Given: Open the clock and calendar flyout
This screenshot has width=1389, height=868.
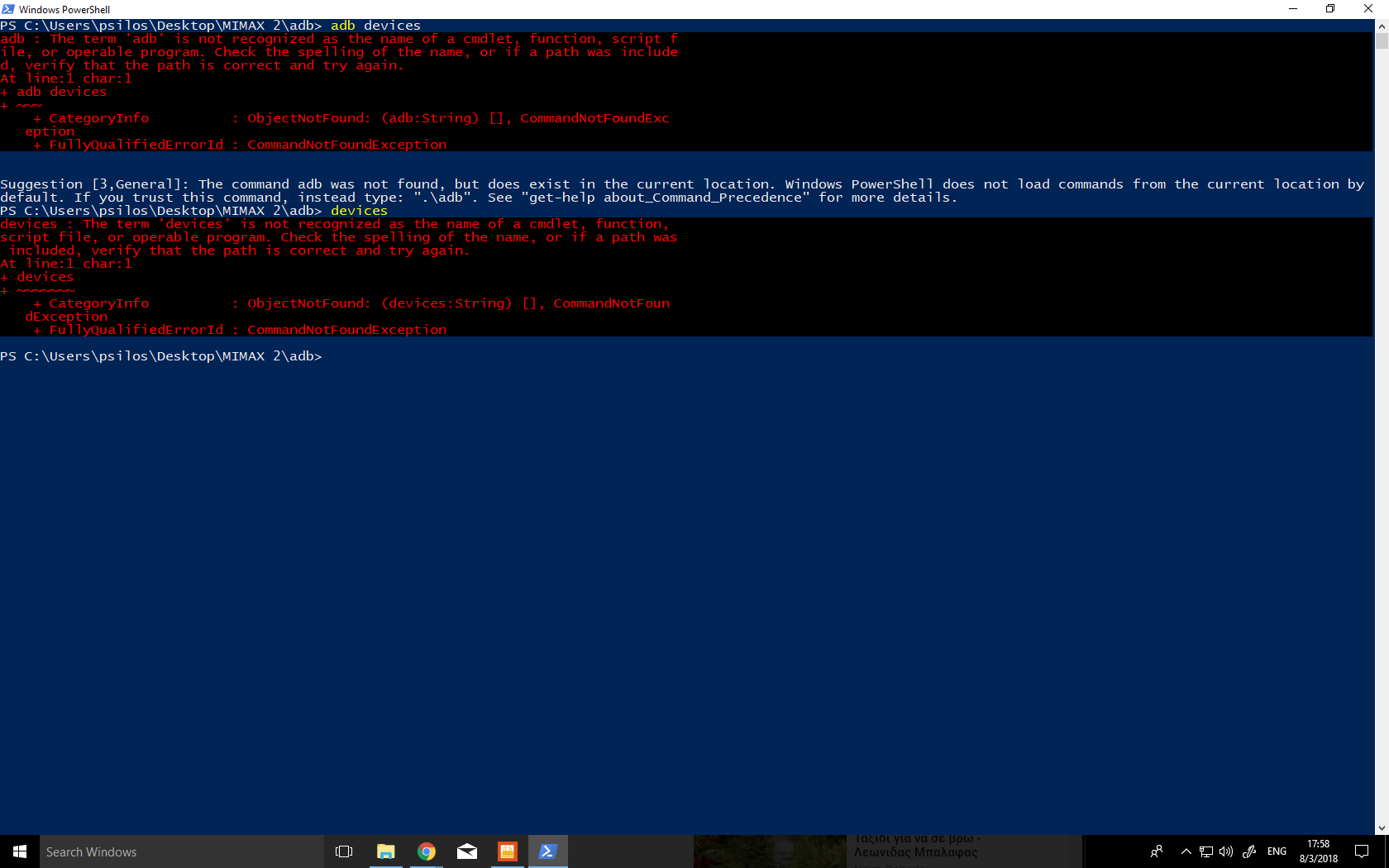Looking at the screenshot, I should point(1318,851).
